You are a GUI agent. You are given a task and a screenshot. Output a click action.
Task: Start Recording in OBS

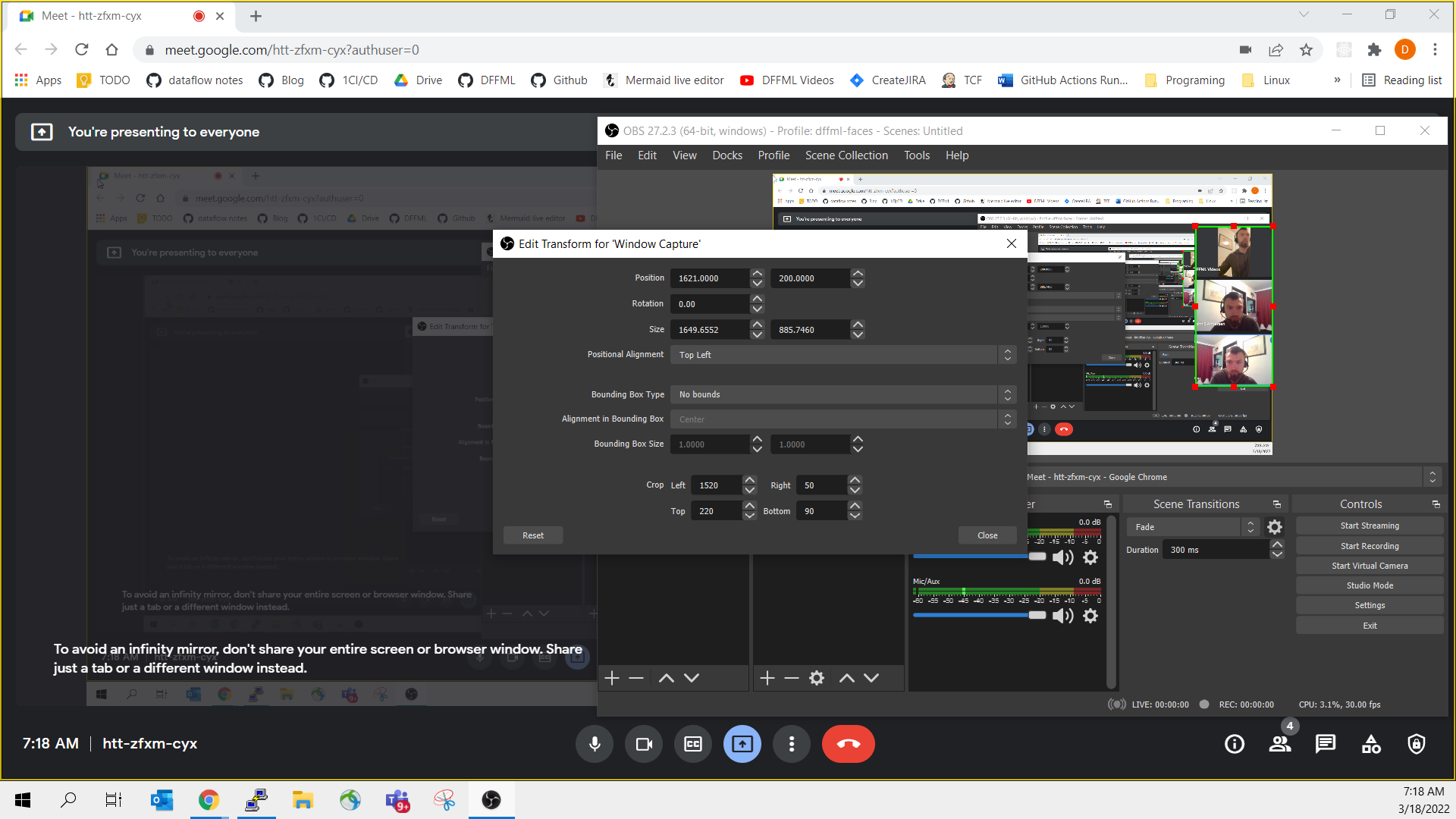coord(1370,545)
